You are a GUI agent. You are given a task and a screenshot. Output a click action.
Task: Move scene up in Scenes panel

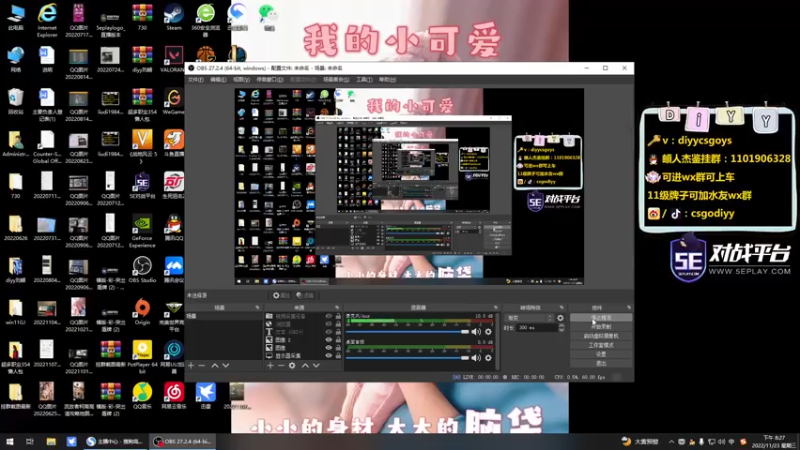point(215,366)
